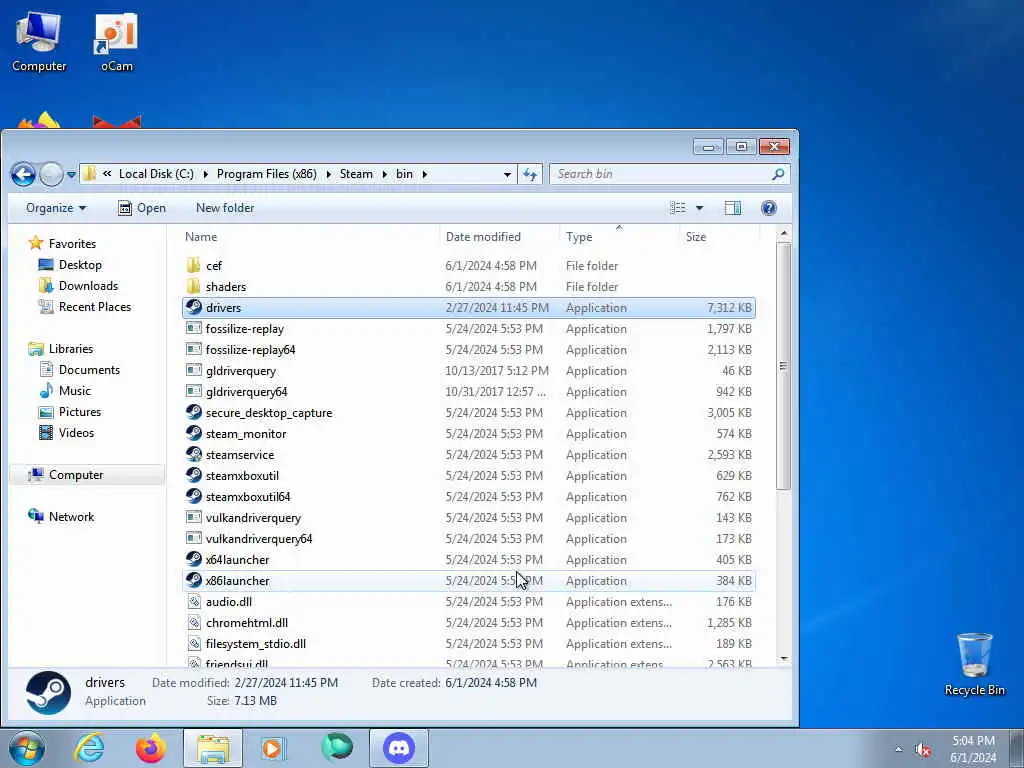Open the Videos library
This screenshot has height=768, width=1024.
pyautogui.click(x=76, y=432)
